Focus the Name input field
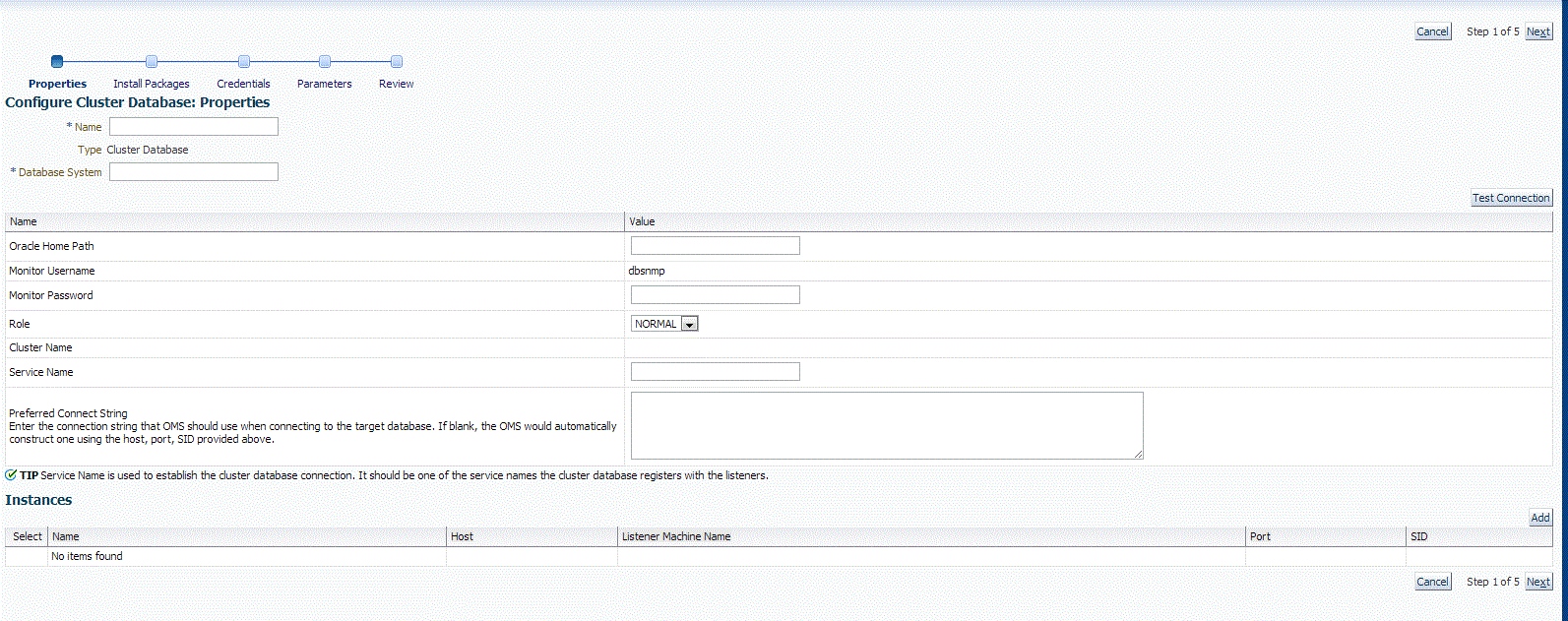The width and height of the screenshot is (1568, 621). (194, 127)
